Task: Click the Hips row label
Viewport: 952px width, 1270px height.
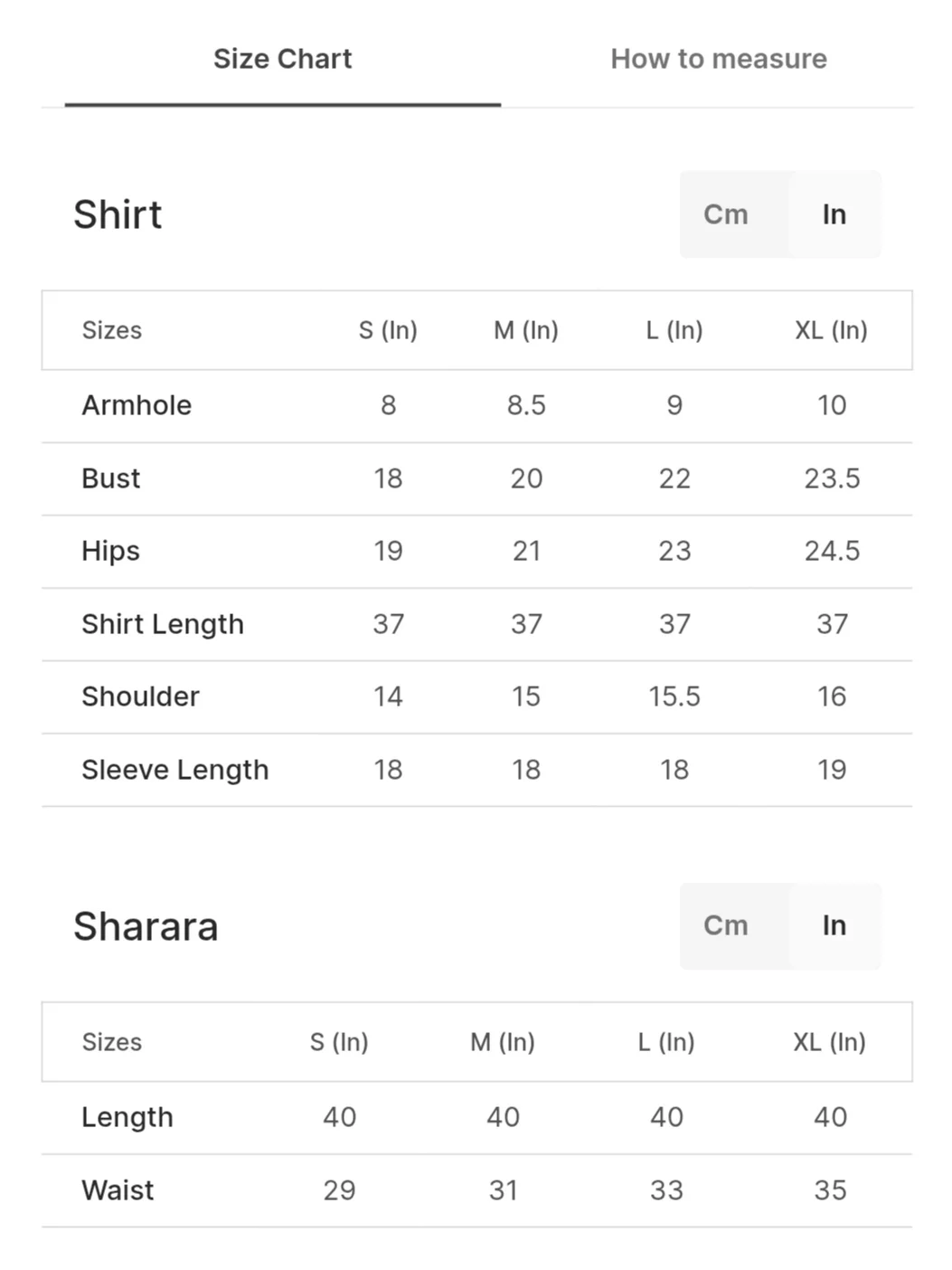Action: (x=111, y=551)
